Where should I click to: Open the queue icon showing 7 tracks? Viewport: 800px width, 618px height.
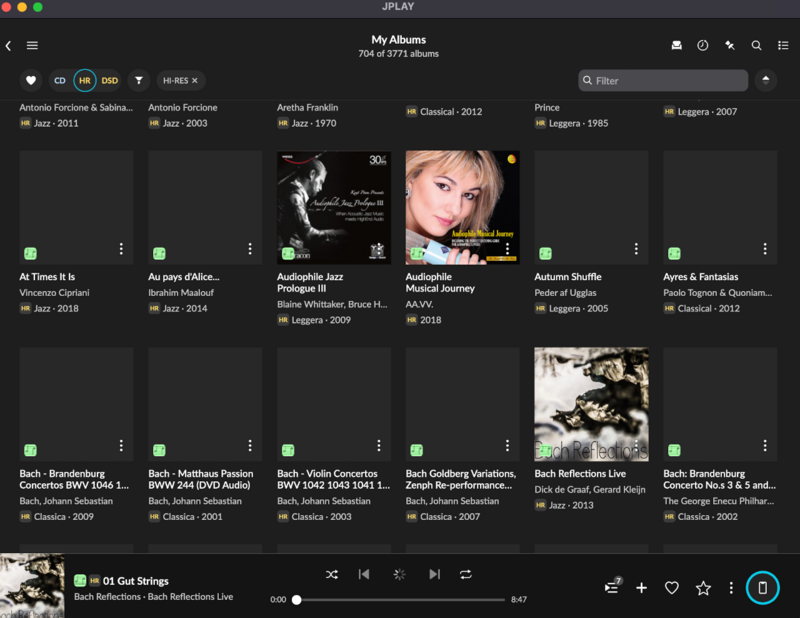point(611,588)
